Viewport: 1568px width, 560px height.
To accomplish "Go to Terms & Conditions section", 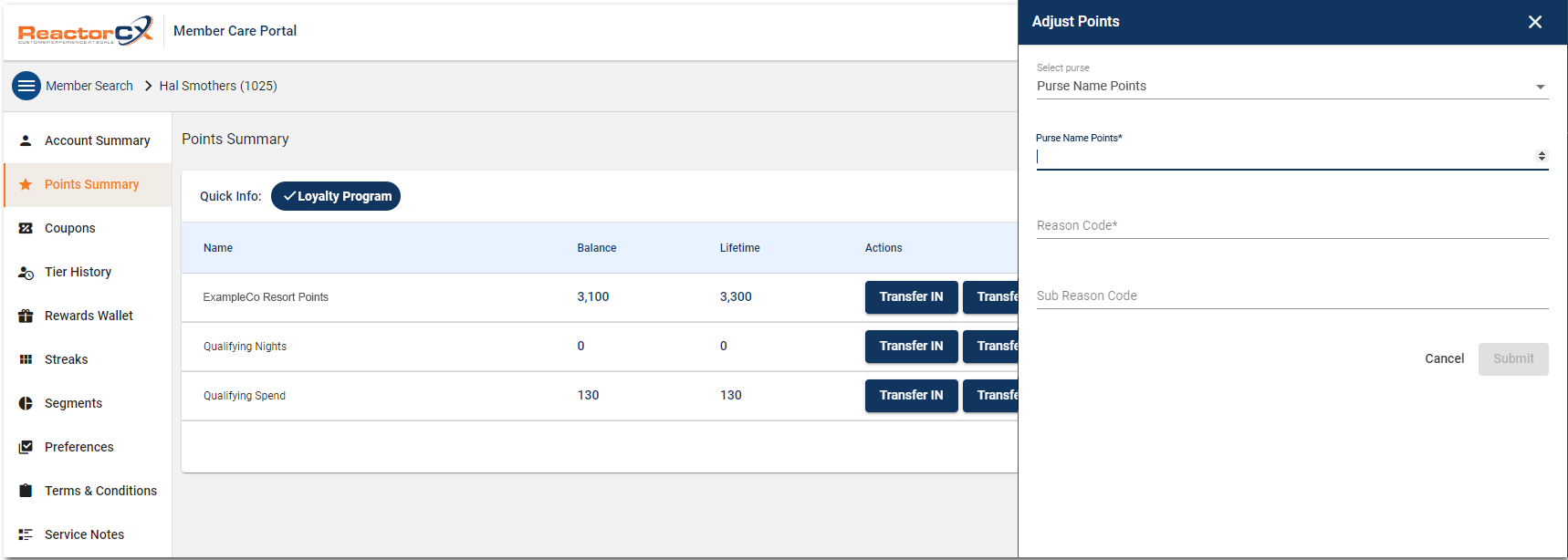I will pos(100,491).
